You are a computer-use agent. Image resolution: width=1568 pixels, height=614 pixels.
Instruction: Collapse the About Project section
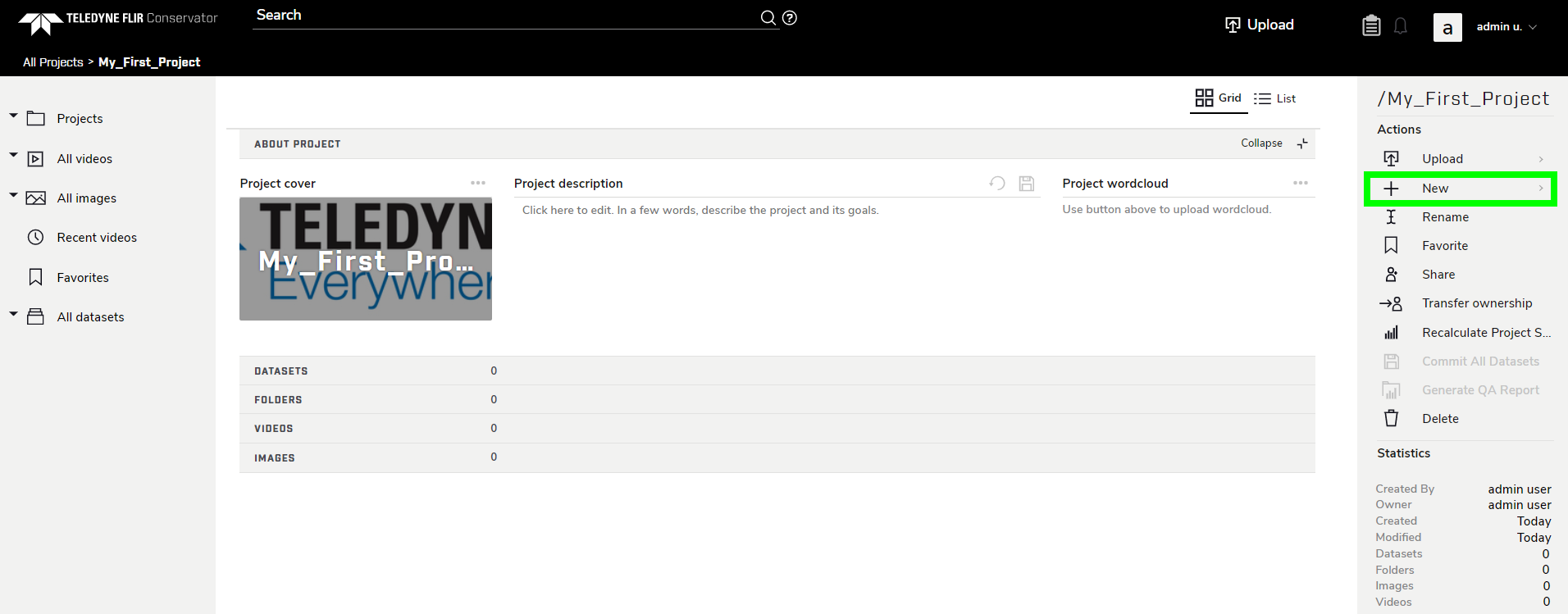1273,143
